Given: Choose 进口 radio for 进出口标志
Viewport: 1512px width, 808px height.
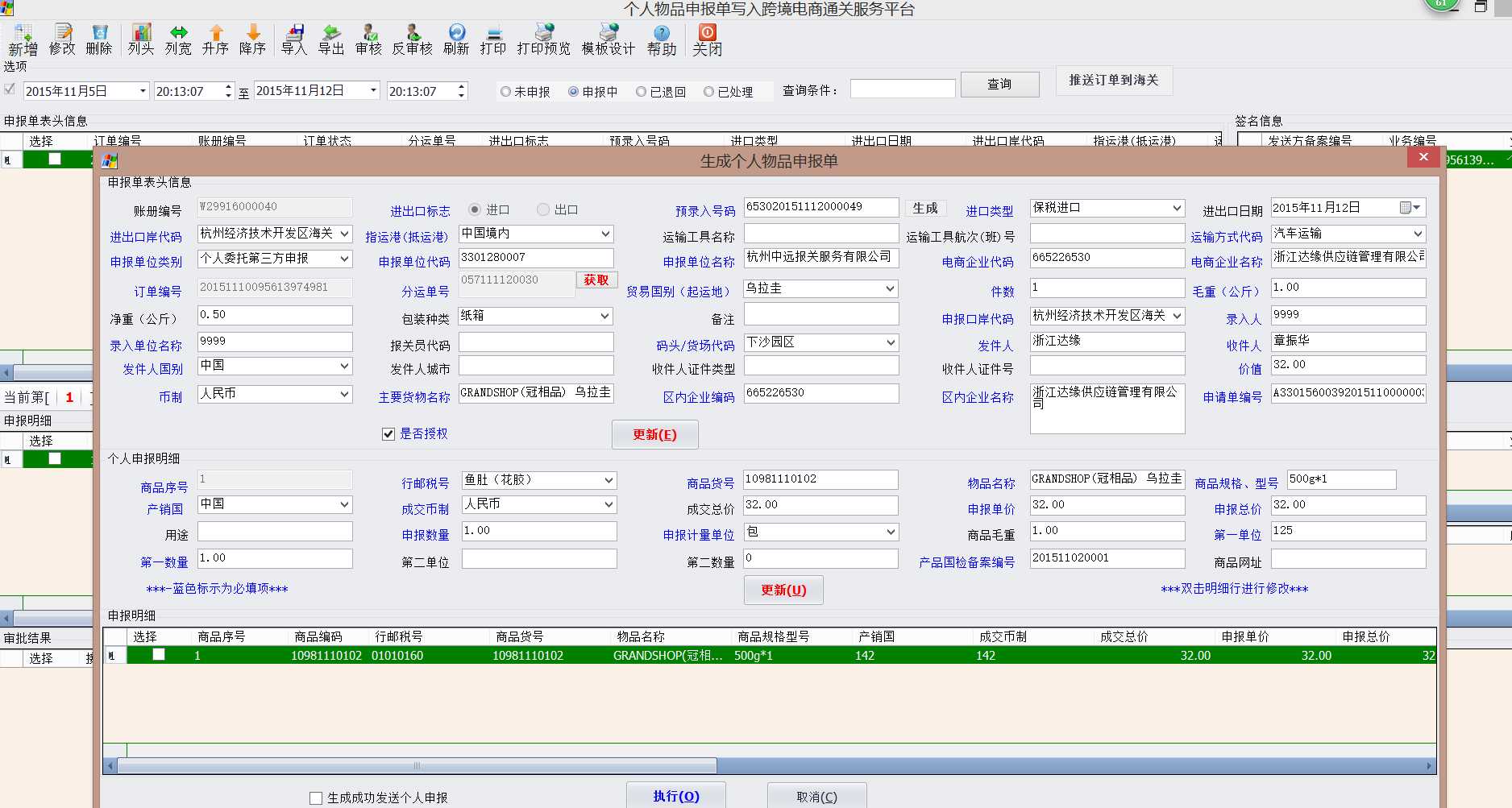Looking at the screenshot, I should (x=475, y=209).
